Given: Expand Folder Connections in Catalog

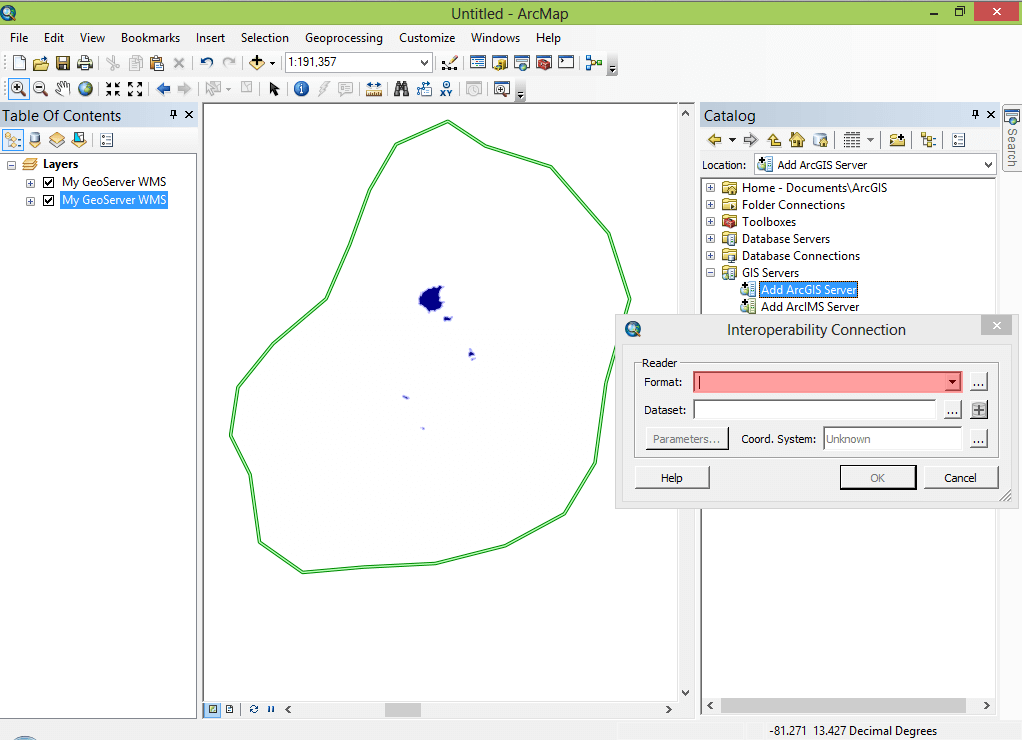Looking at the screenshot, I should 710,205.
